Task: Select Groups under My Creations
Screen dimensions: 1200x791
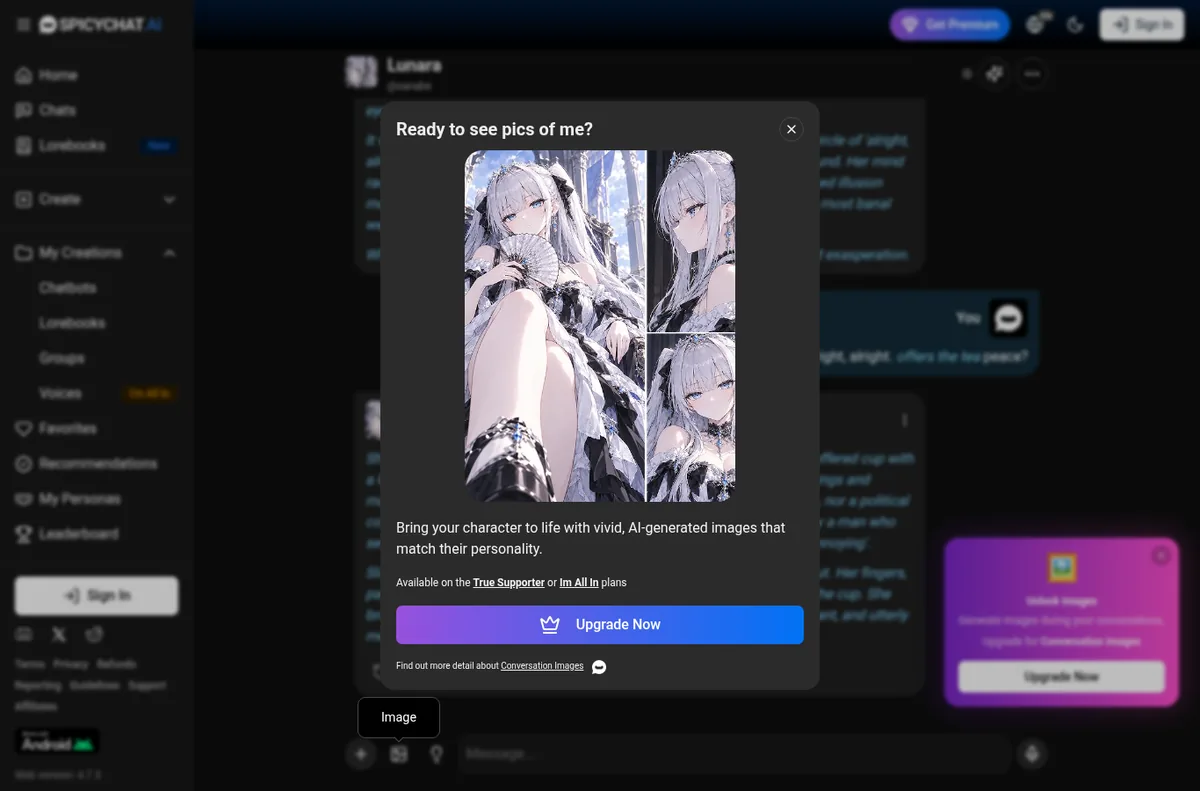Action: (62, 358)
